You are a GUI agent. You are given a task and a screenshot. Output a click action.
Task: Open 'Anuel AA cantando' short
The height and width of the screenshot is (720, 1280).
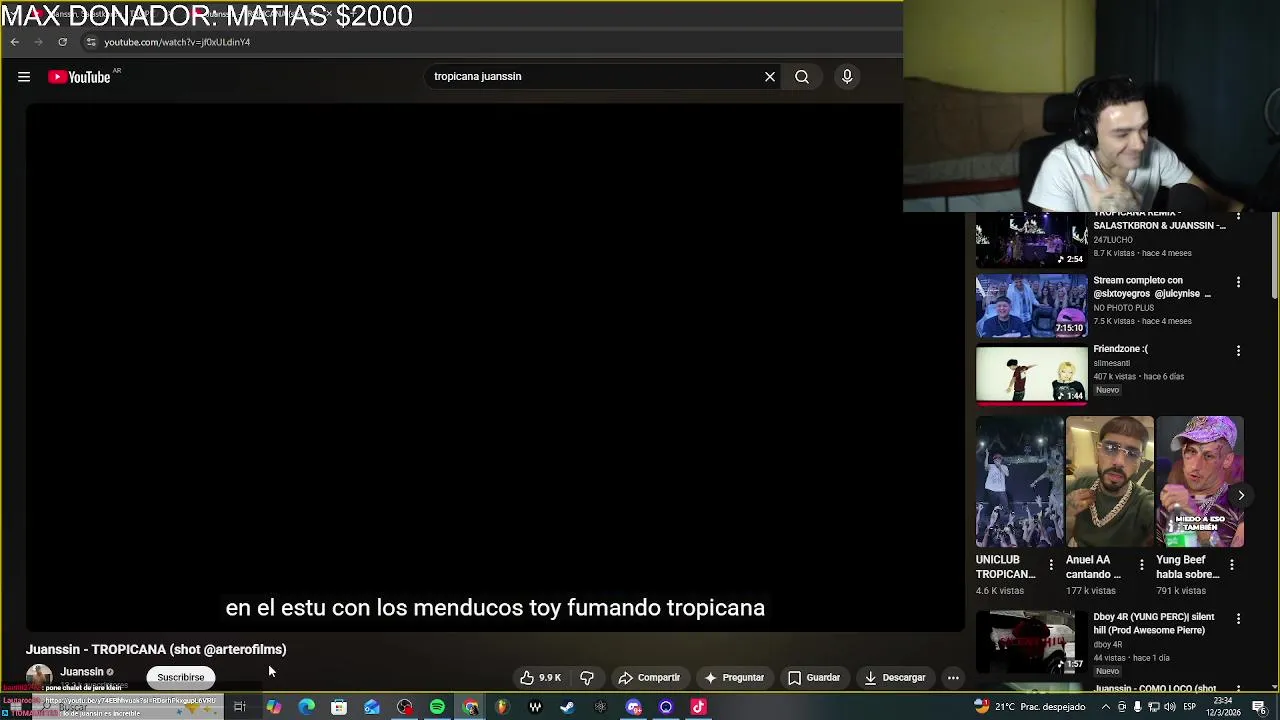click(1110, 482)
